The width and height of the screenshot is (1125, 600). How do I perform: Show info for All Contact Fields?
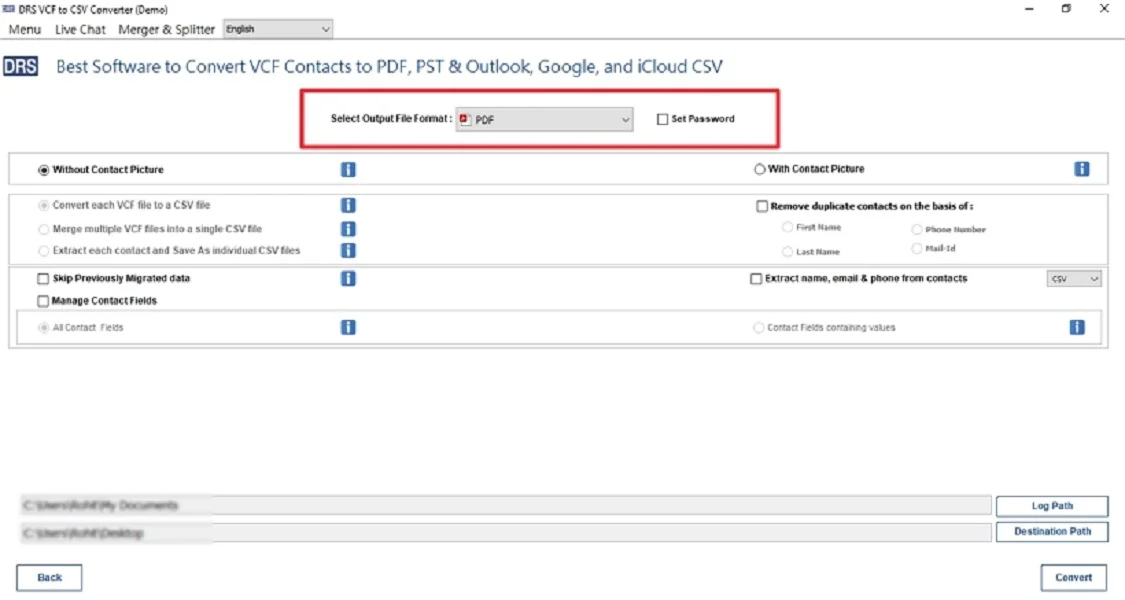coord(348,327)
